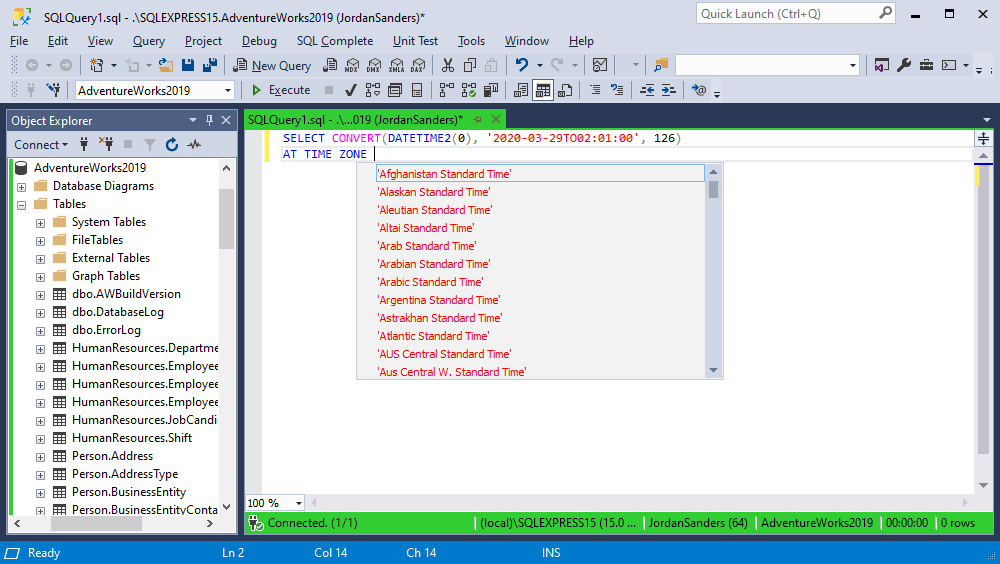Click the Find in Files icon
This screenshot has height=564, width=1000.
point(661,65)
